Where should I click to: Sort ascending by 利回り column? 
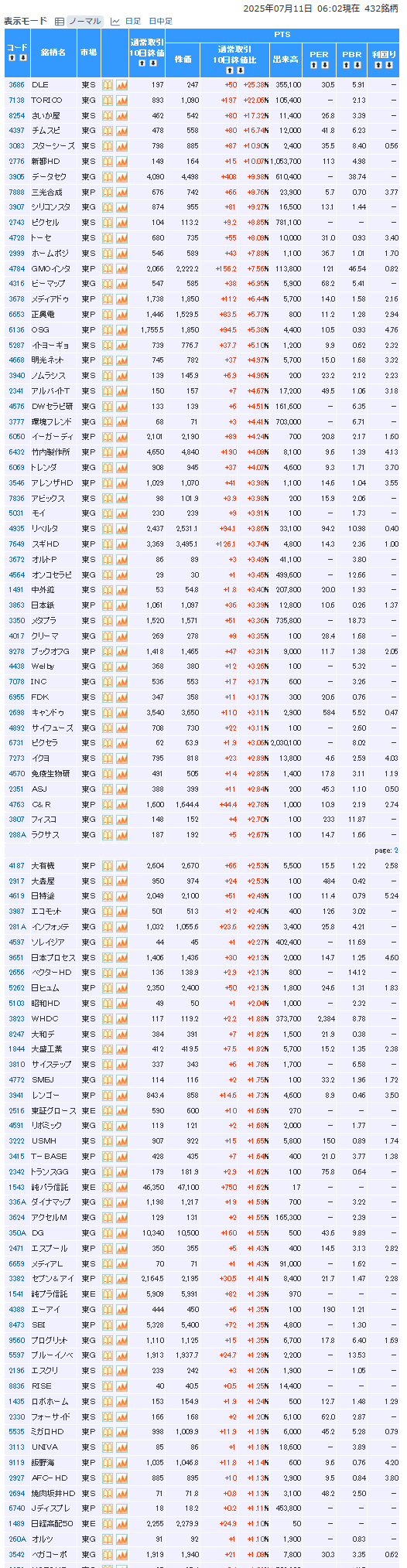tap(378, 66)
